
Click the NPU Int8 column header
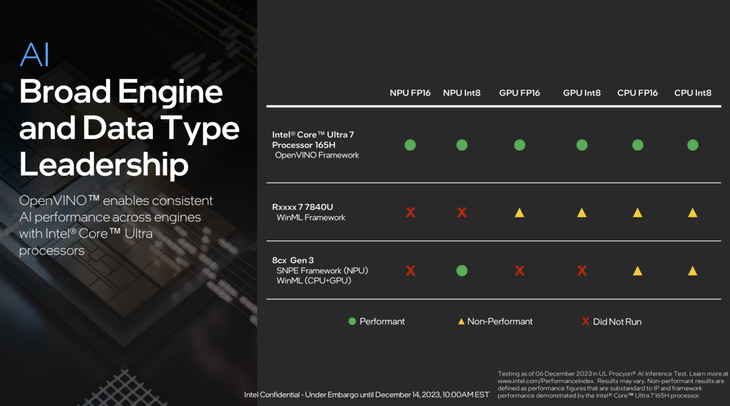point(462,93)
